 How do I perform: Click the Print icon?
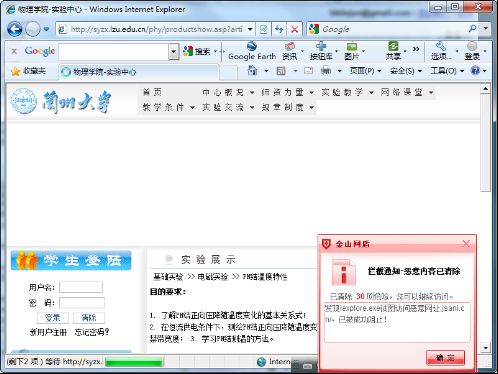tap(326, 71)
